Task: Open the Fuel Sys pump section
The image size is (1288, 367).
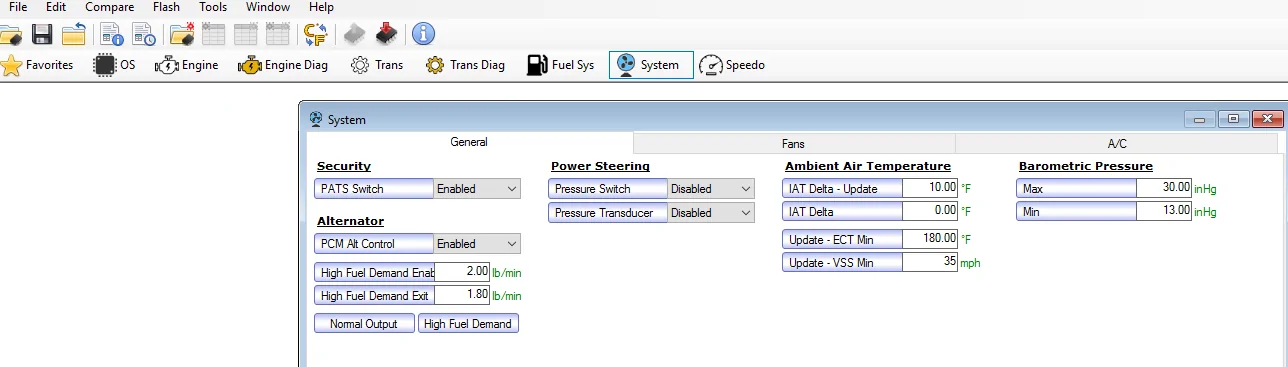Action: (560, 65)
